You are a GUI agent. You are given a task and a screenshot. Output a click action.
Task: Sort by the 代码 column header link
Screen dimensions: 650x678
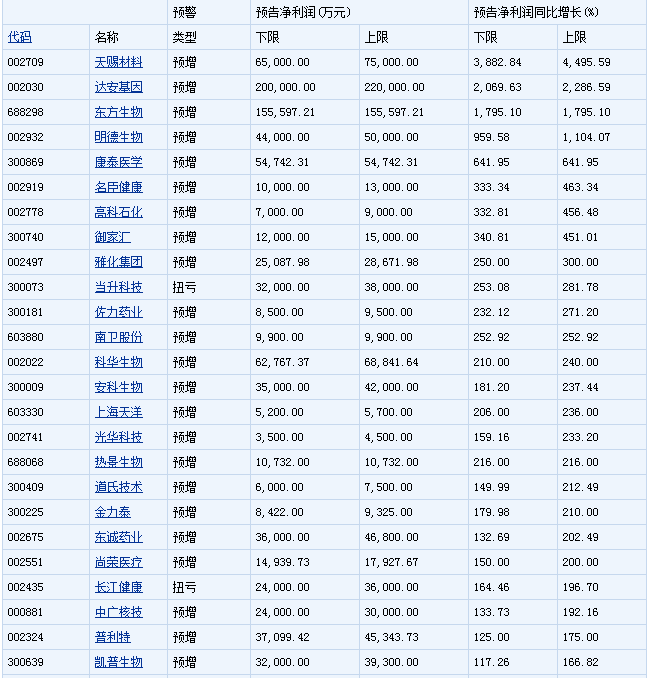click(19, 37)
